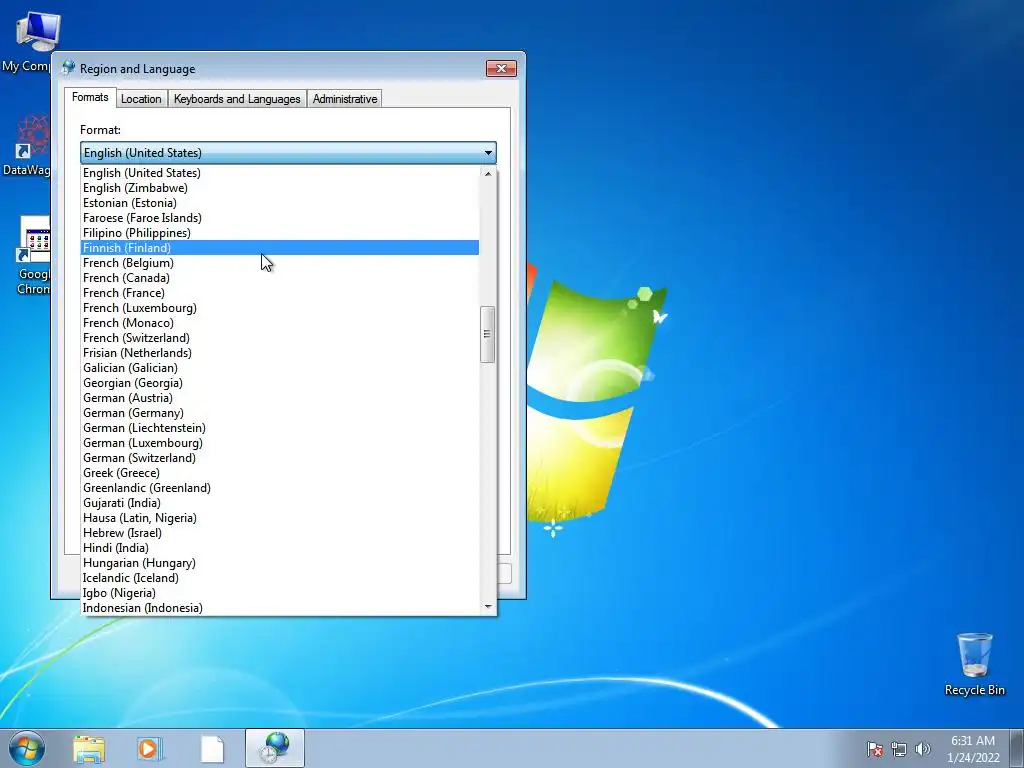Pick German (Liechtenstein)
Viewport: 1024px width, 768px height.
pyautogui.click(x=280, y=428)
